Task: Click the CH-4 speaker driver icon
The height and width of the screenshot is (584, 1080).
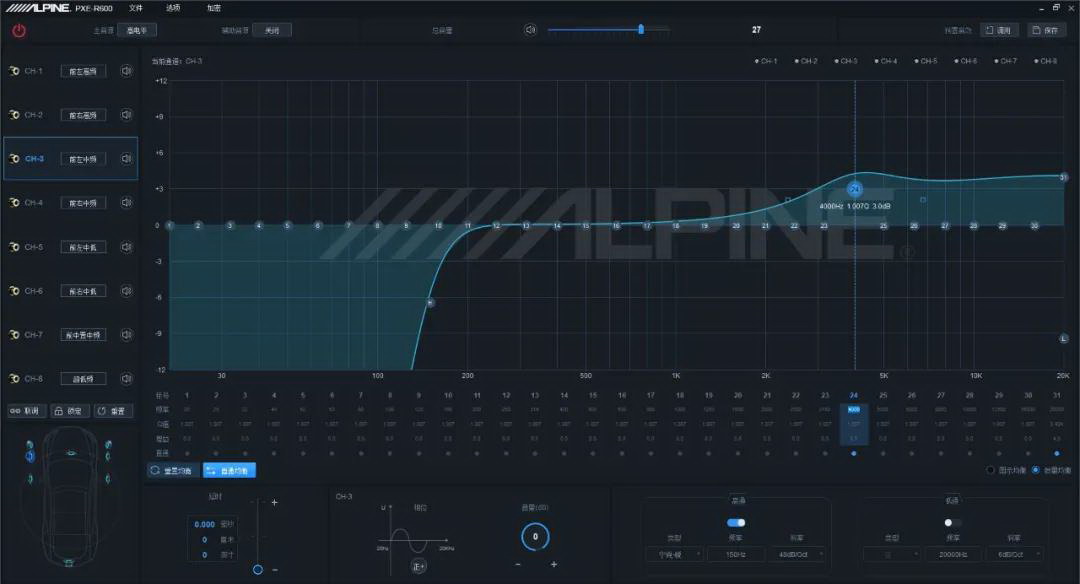Action: 14,202
